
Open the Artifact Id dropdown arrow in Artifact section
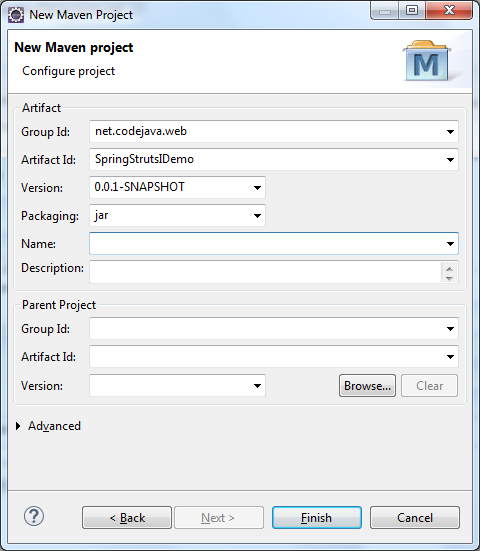[450, 160]
